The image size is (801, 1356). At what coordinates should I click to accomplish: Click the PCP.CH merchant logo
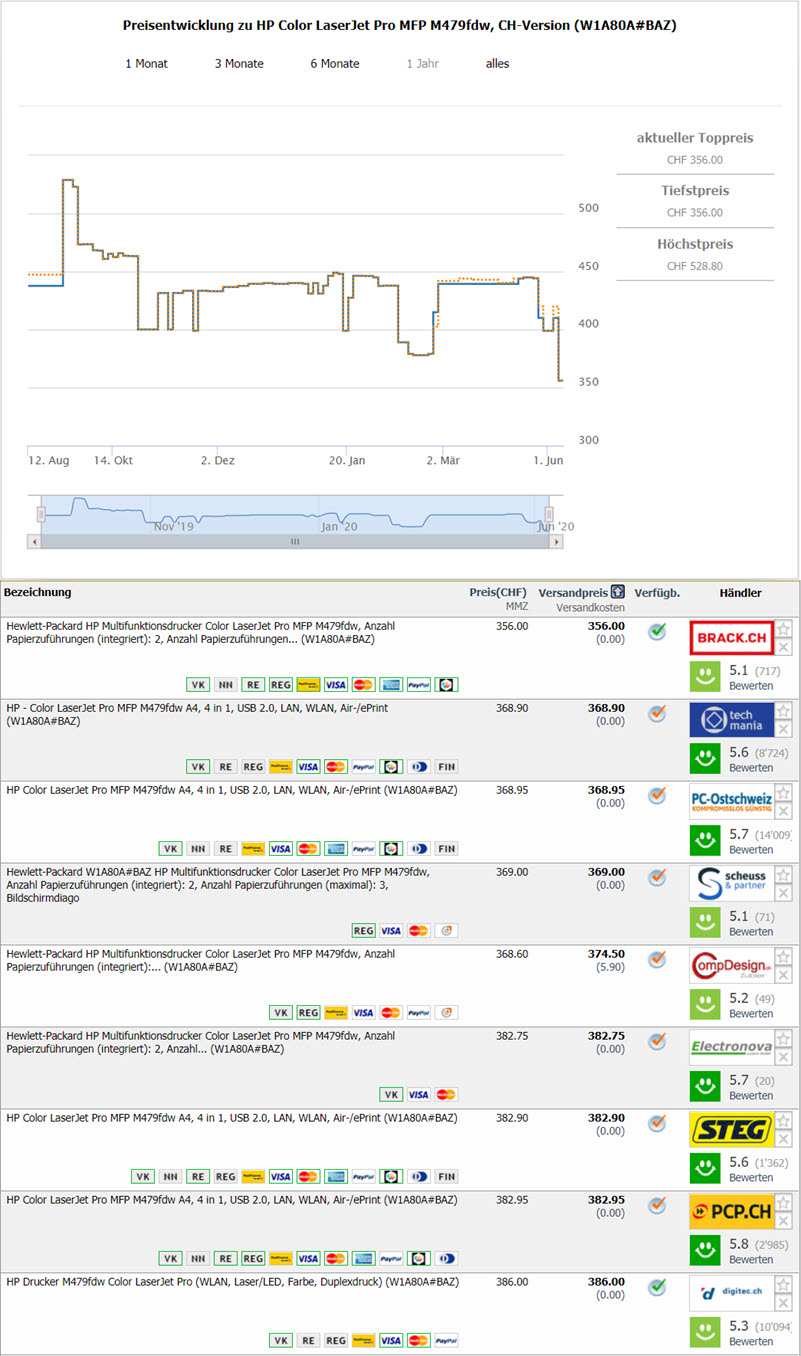[x=731, y=1212]
